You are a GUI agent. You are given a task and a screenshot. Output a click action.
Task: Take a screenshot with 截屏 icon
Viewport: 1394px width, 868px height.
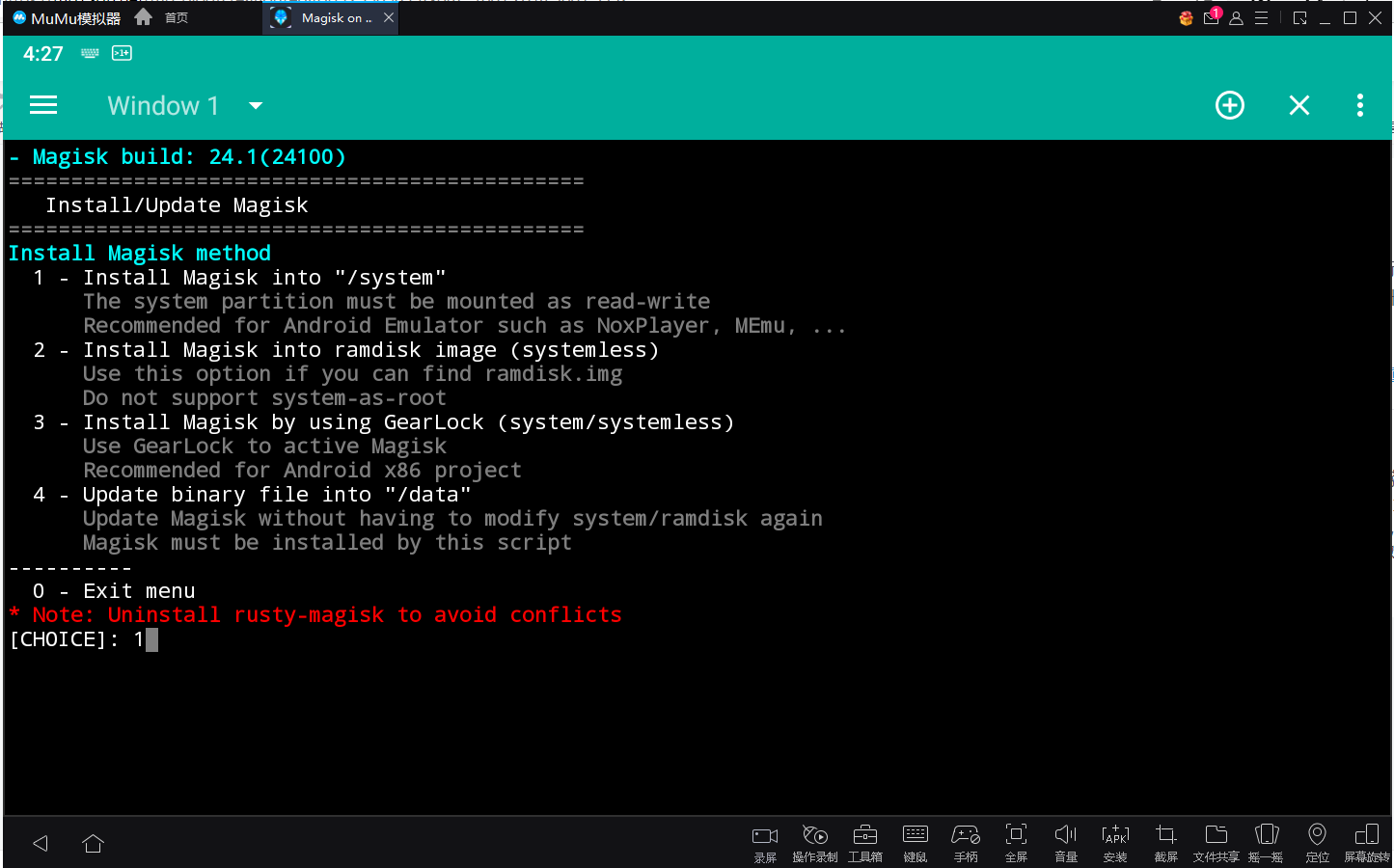tap(1166, 843)
